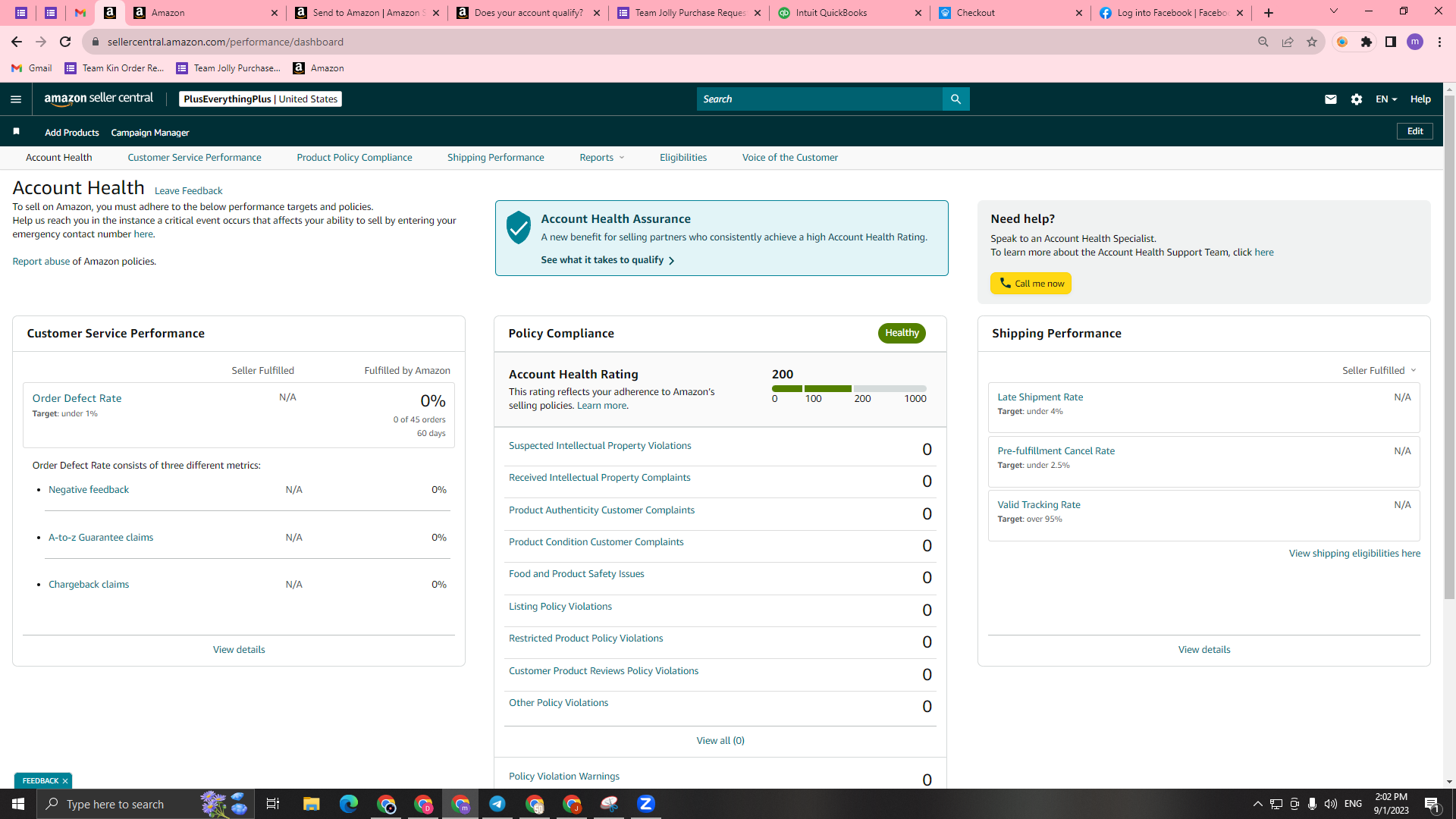Open Zoom from the taskbar

click(x=646, y=804)
